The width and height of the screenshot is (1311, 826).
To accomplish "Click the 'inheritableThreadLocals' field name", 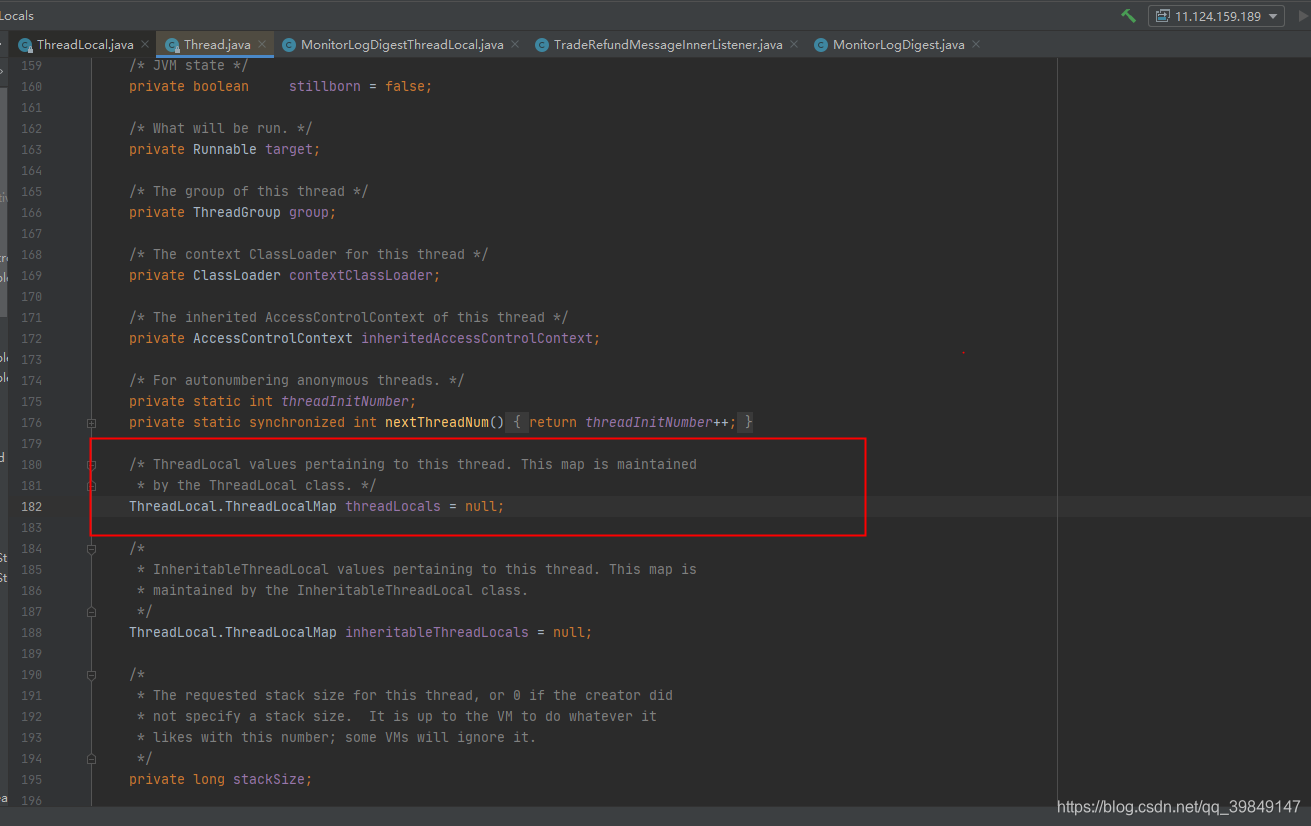I will [x=437, y=632].
